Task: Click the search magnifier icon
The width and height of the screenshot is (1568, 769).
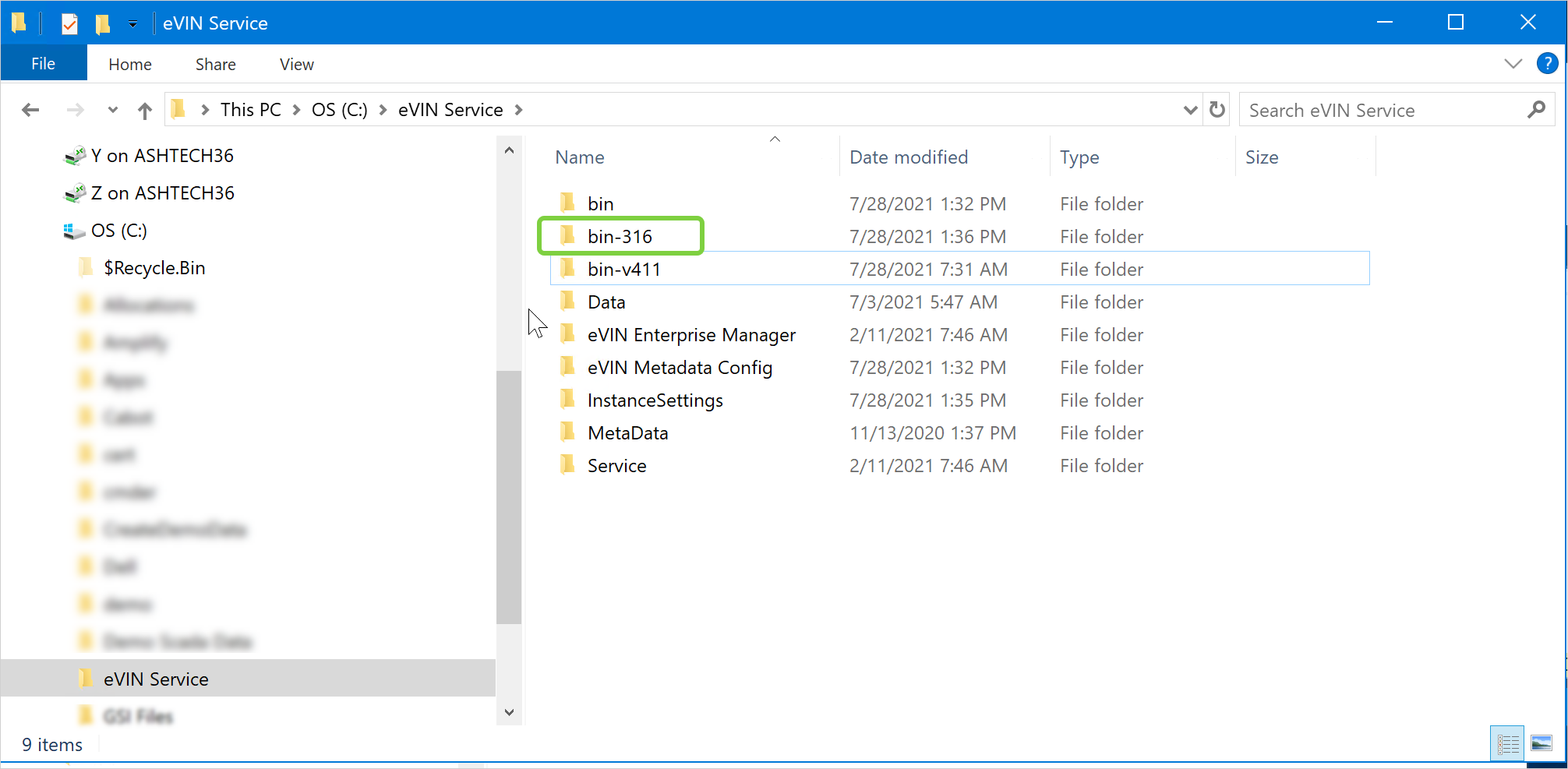Action: point(1536,110)
